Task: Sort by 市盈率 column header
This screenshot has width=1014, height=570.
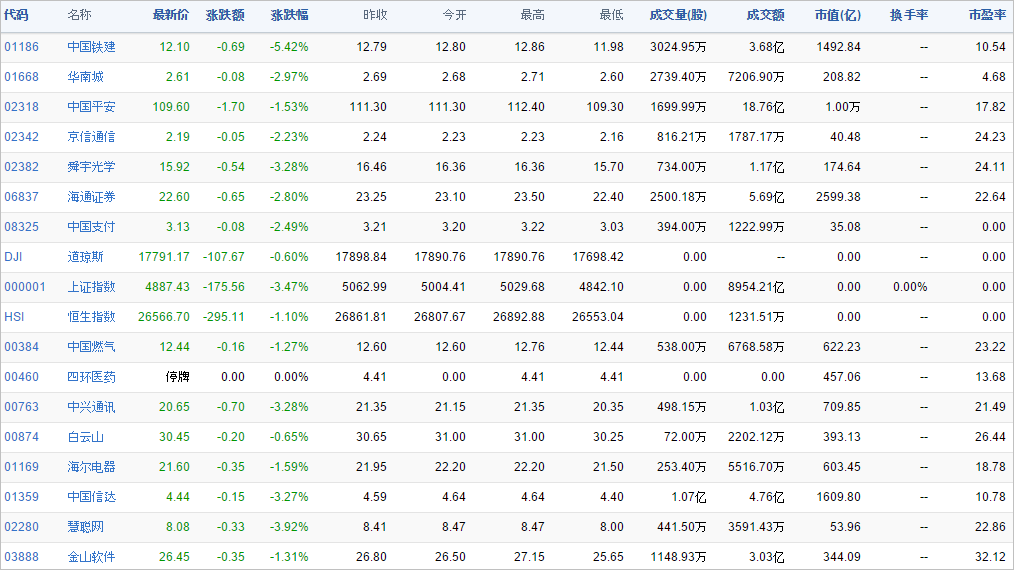Action: (987, 15)
